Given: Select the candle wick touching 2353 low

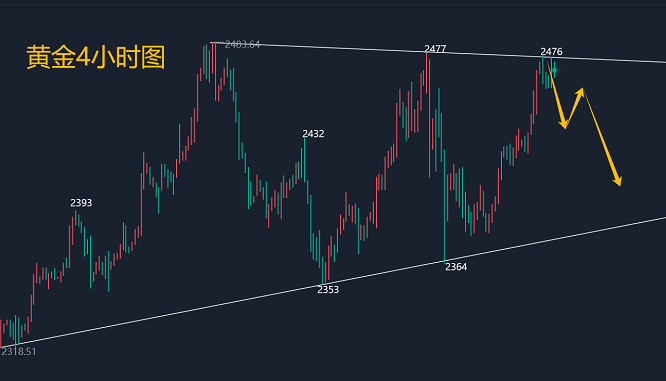Looking at the screenshot, I should 322,270.
